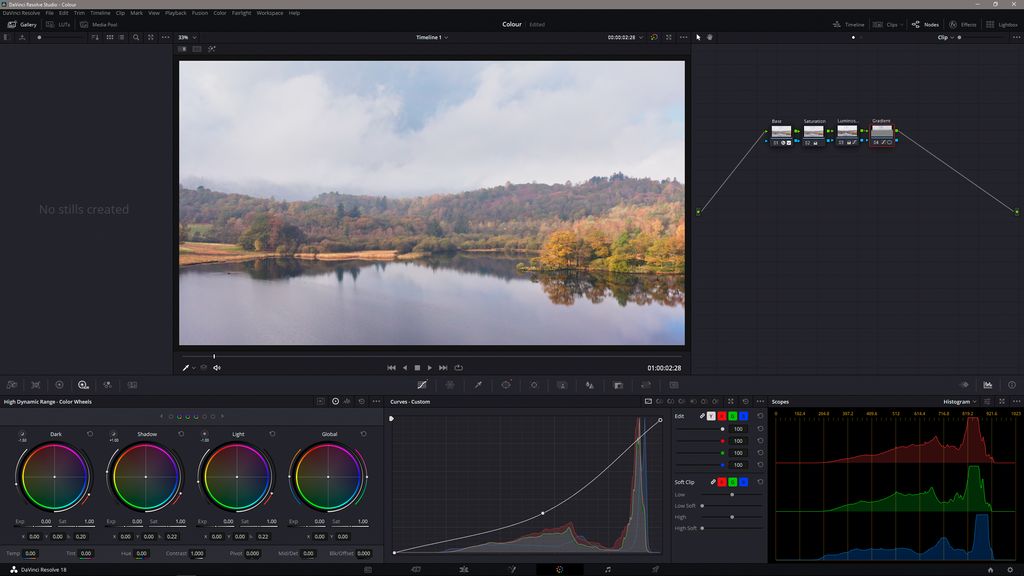Select the Qualifier eyedropper tool

click(x=478, y=384)
